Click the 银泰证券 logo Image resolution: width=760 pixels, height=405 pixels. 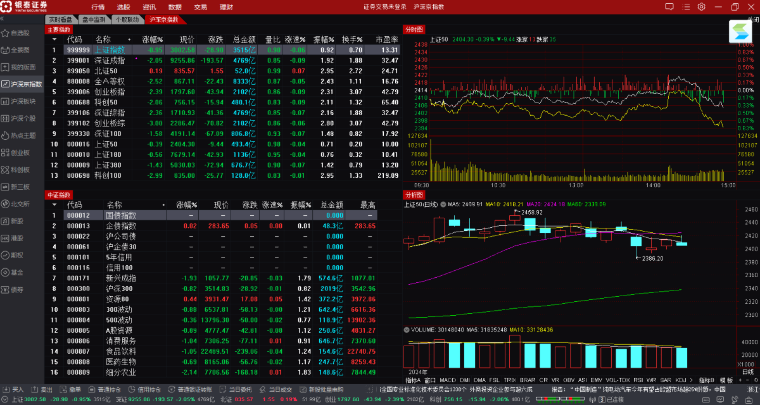pyautogui.click(x=25, y=7)
